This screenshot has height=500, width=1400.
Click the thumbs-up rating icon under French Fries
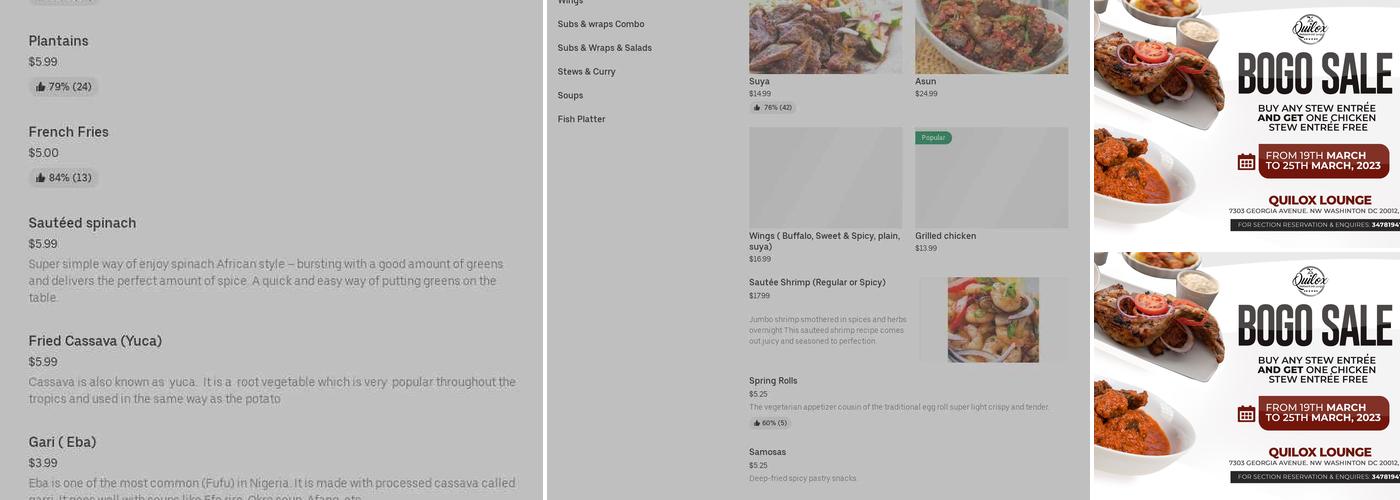click(41, 178)
